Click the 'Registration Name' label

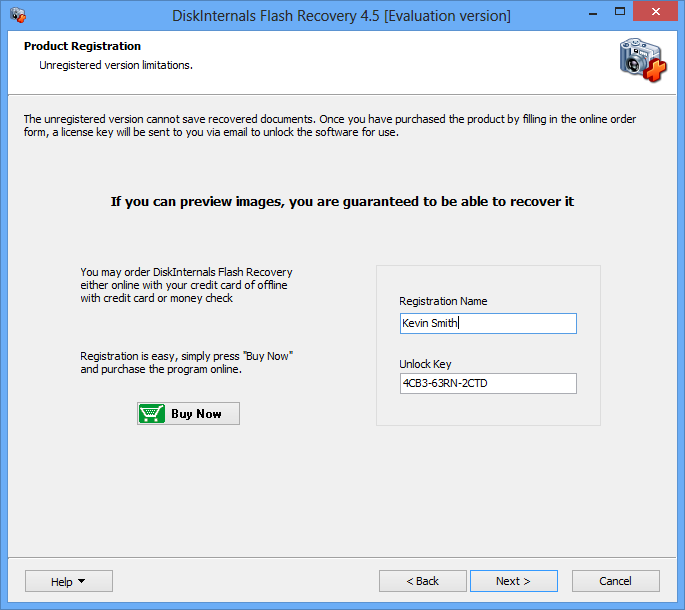click(443, 301)
